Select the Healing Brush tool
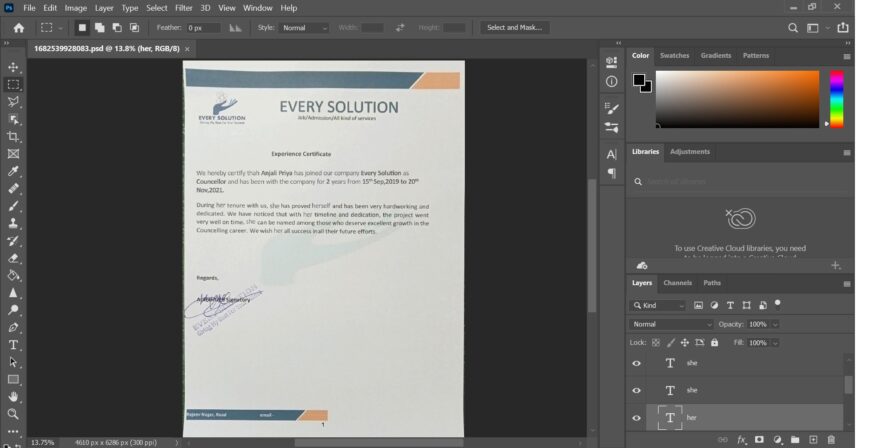The height and width of the screenshot is (448, 870). pyautogui.click(x=13, y=189)
